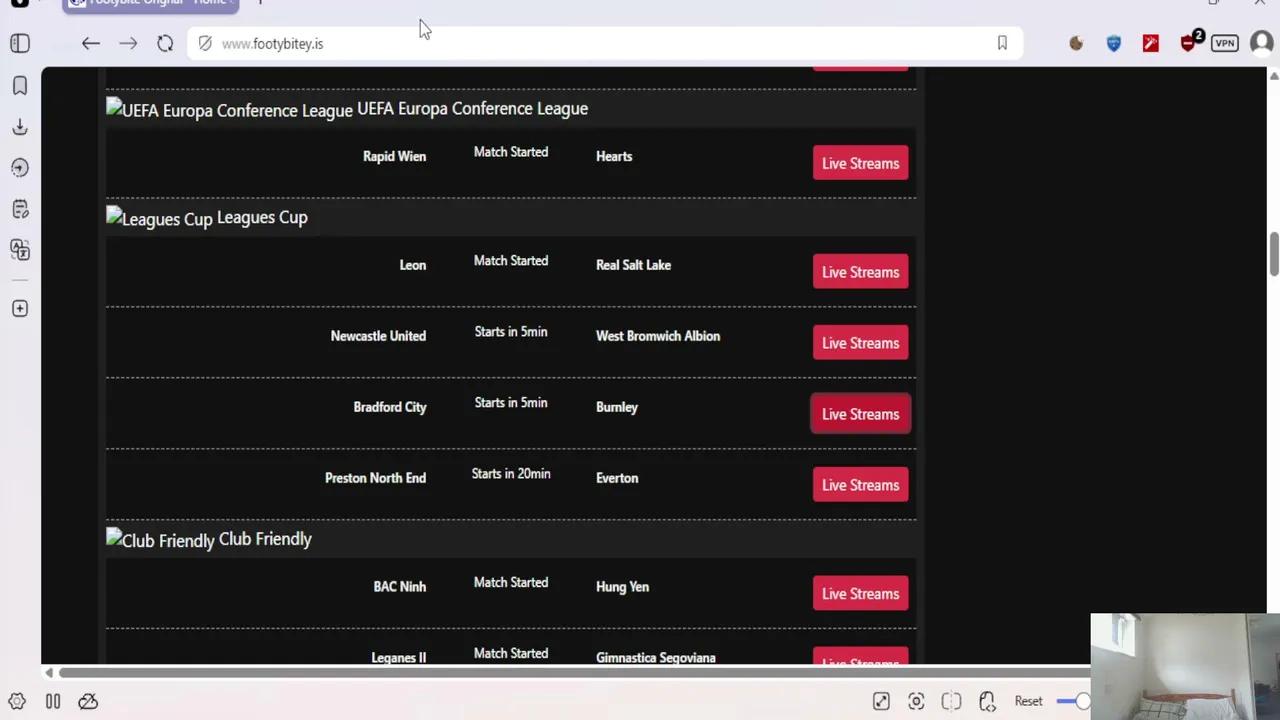Screen dimensions: 1280x720
Task: Click the Leganes II team name
Action: [399, 658]
